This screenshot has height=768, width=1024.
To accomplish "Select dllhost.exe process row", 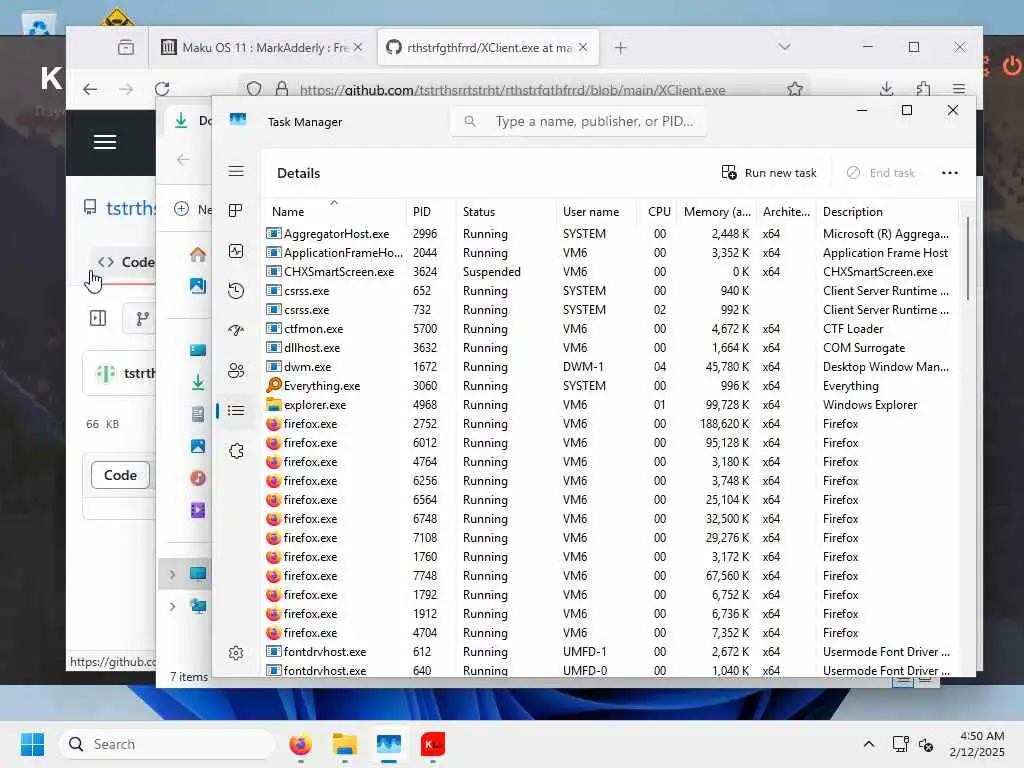I will (611, 347).
